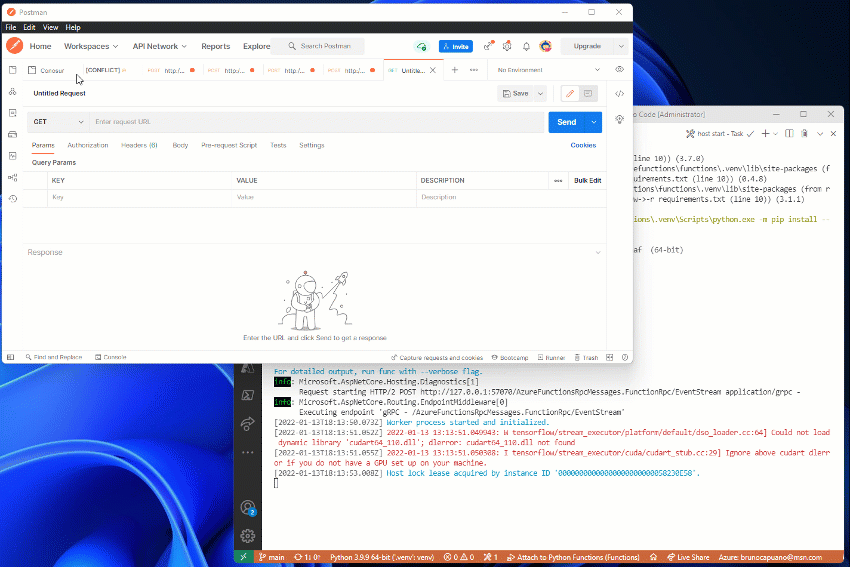Viewport: 850px width, 567px height.
Task: Switch to the Body tab
Action: pyautogui.click(x=180, y=145)
